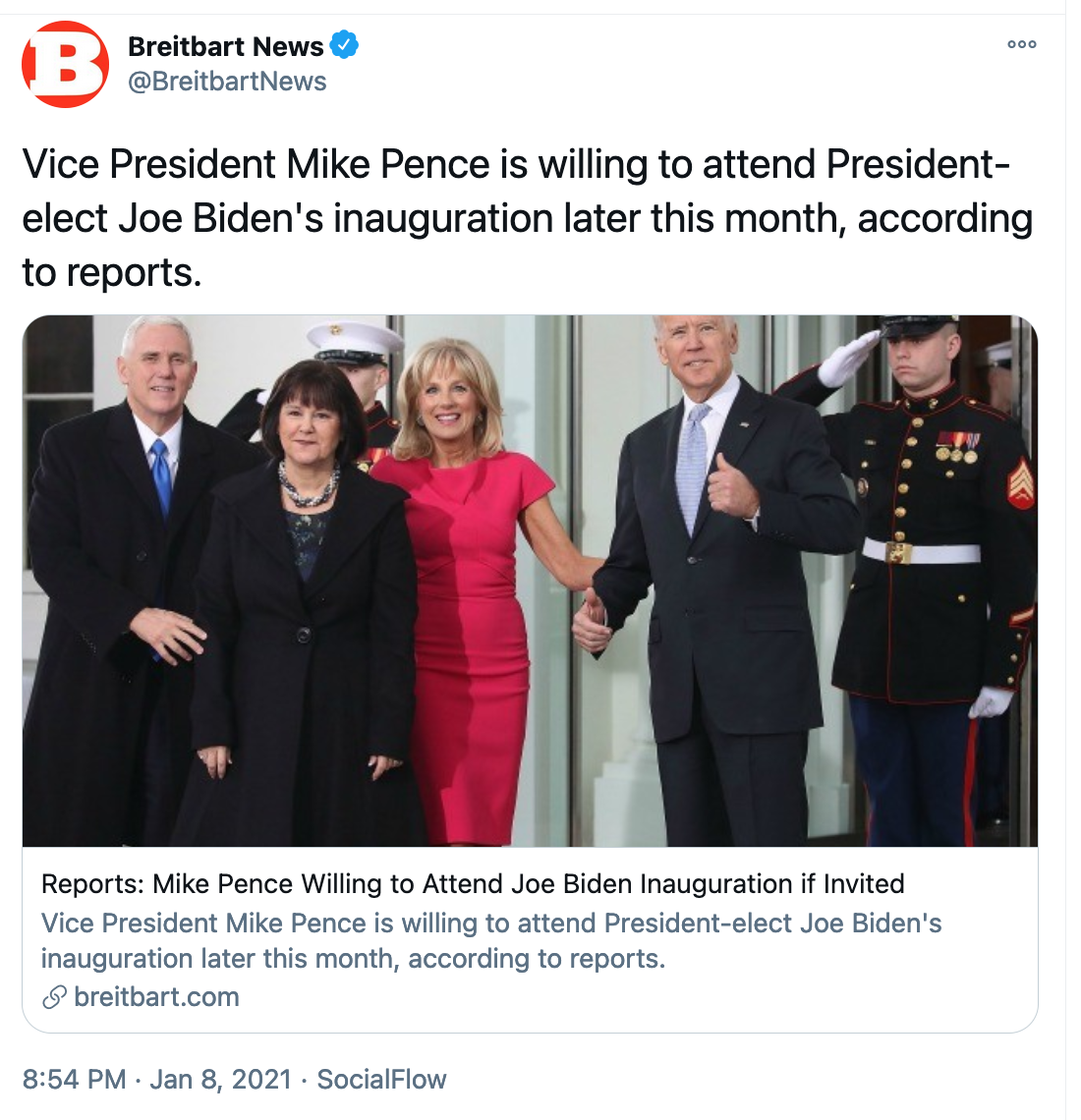This screenshot has height=1120, width=1081.
Task: Click the blue verified checkmark badge
Action: [344, 45]
